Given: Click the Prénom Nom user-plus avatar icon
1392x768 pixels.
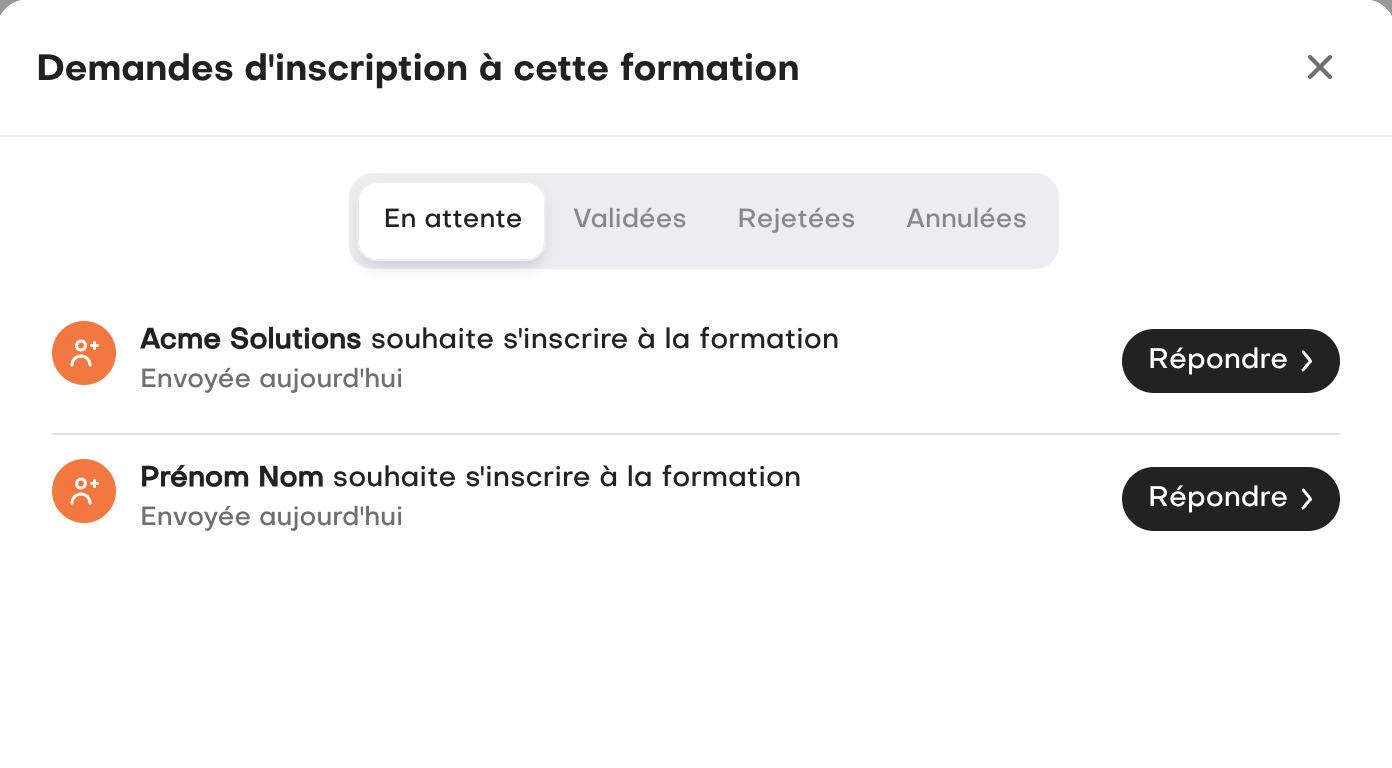Looking at the screenshot, I should coord(84,491).
